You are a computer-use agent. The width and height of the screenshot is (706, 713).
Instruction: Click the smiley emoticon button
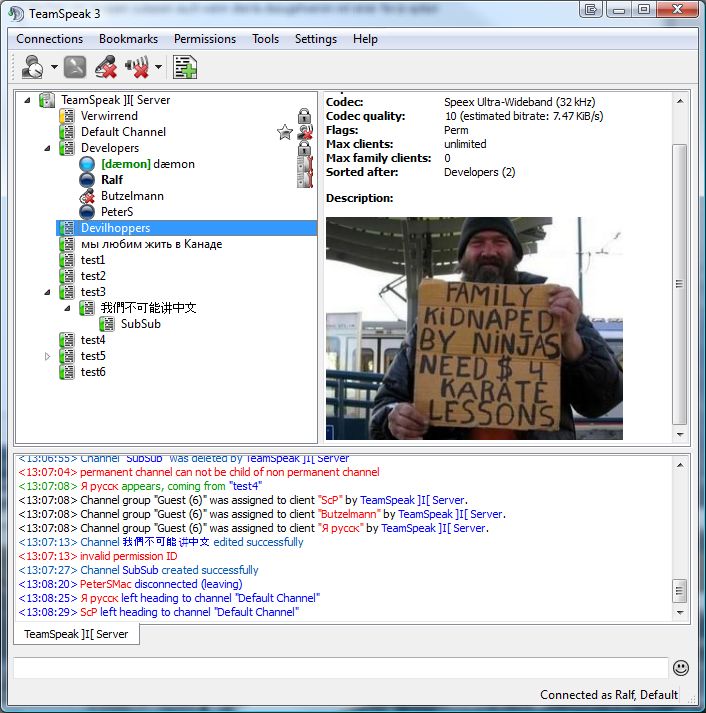pyautogui.click(x=681, y=667)
